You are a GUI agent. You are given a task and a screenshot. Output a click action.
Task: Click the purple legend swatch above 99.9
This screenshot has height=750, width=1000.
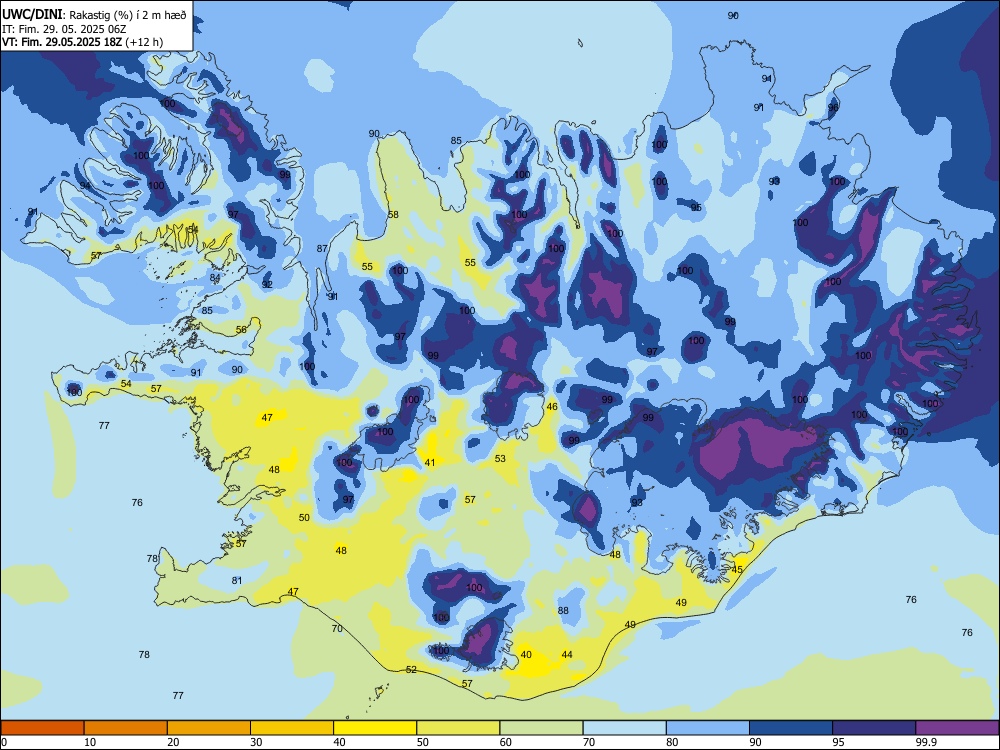(x=957, y=728)
